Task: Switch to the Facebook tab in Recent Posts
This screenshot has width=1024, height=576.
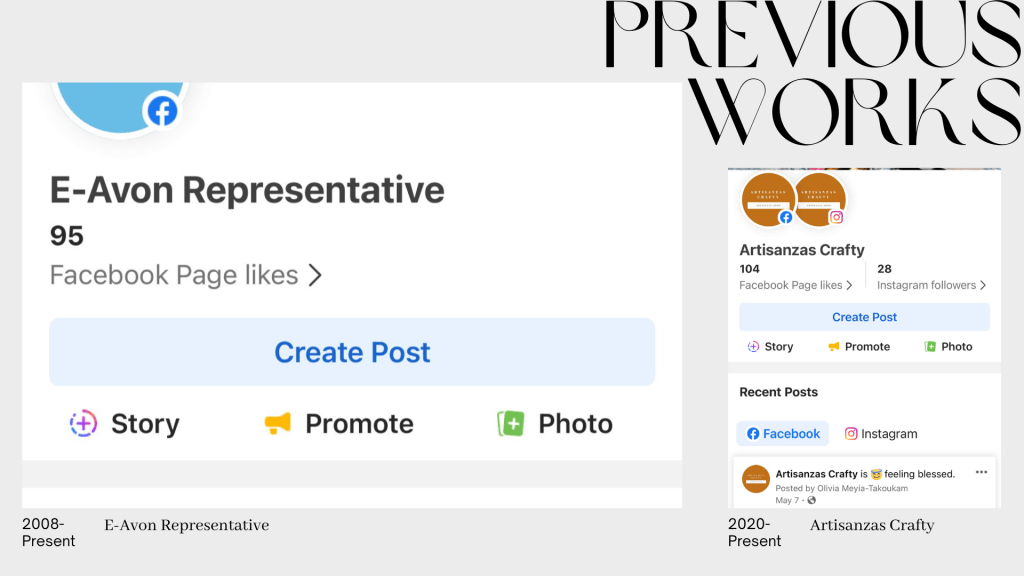Action: tap(783, 434)
